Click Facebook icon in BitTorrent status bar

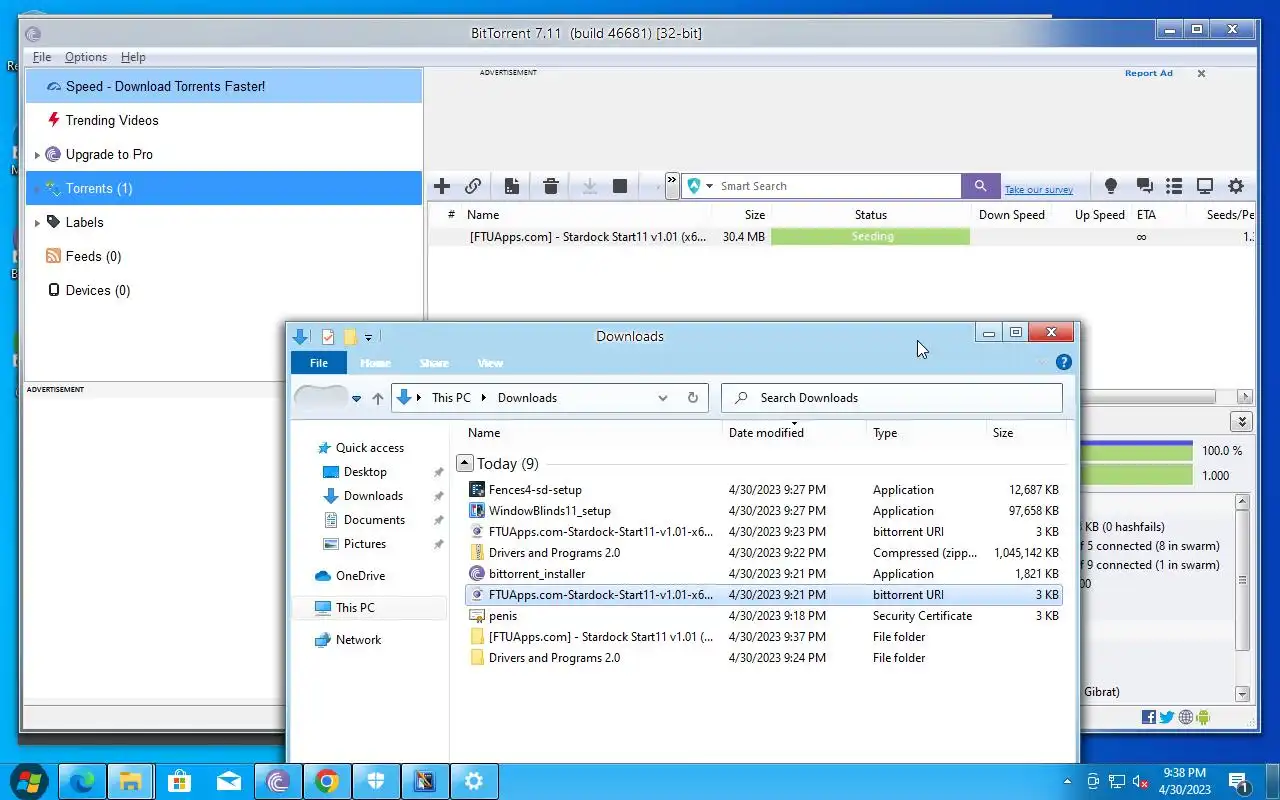point(1149,717)
